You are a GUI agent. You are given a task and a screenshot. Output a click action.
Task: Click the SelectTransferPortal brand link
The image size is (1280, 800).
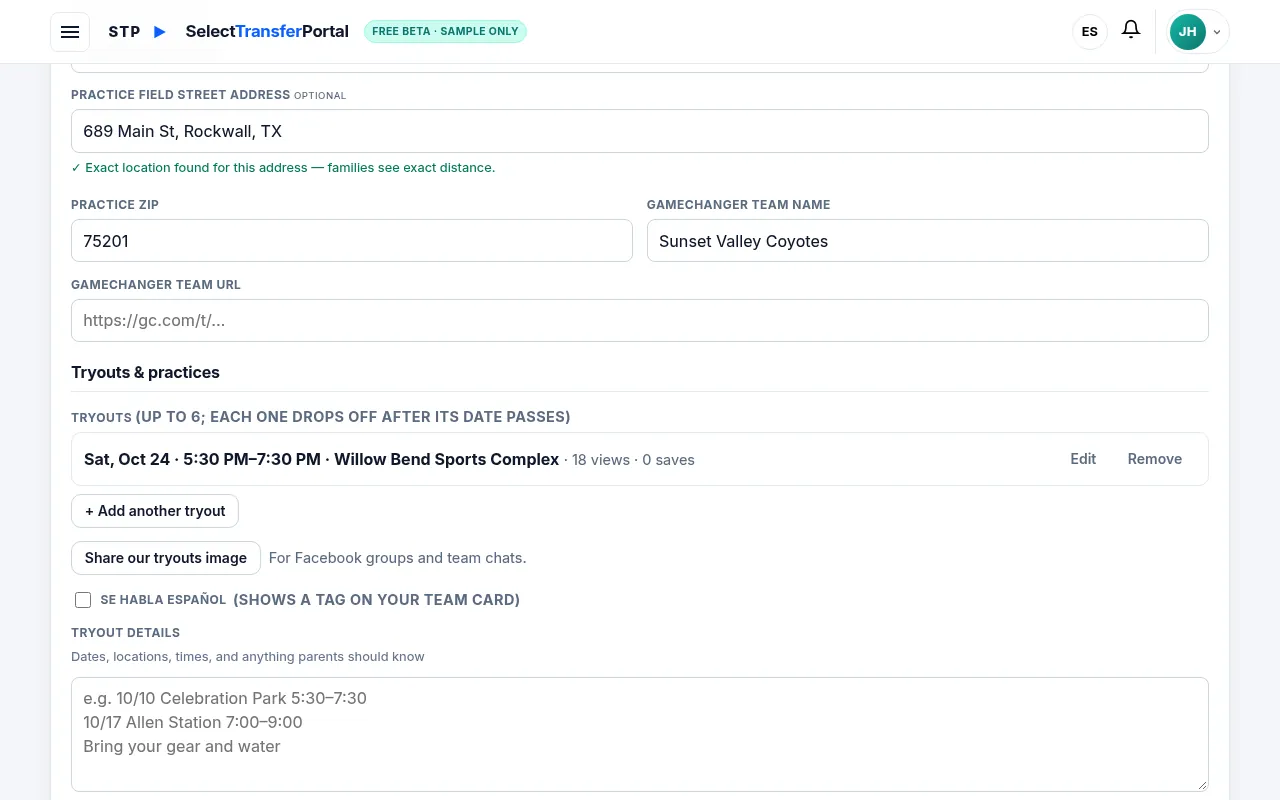pyautogui.click(x=267, y=31)
